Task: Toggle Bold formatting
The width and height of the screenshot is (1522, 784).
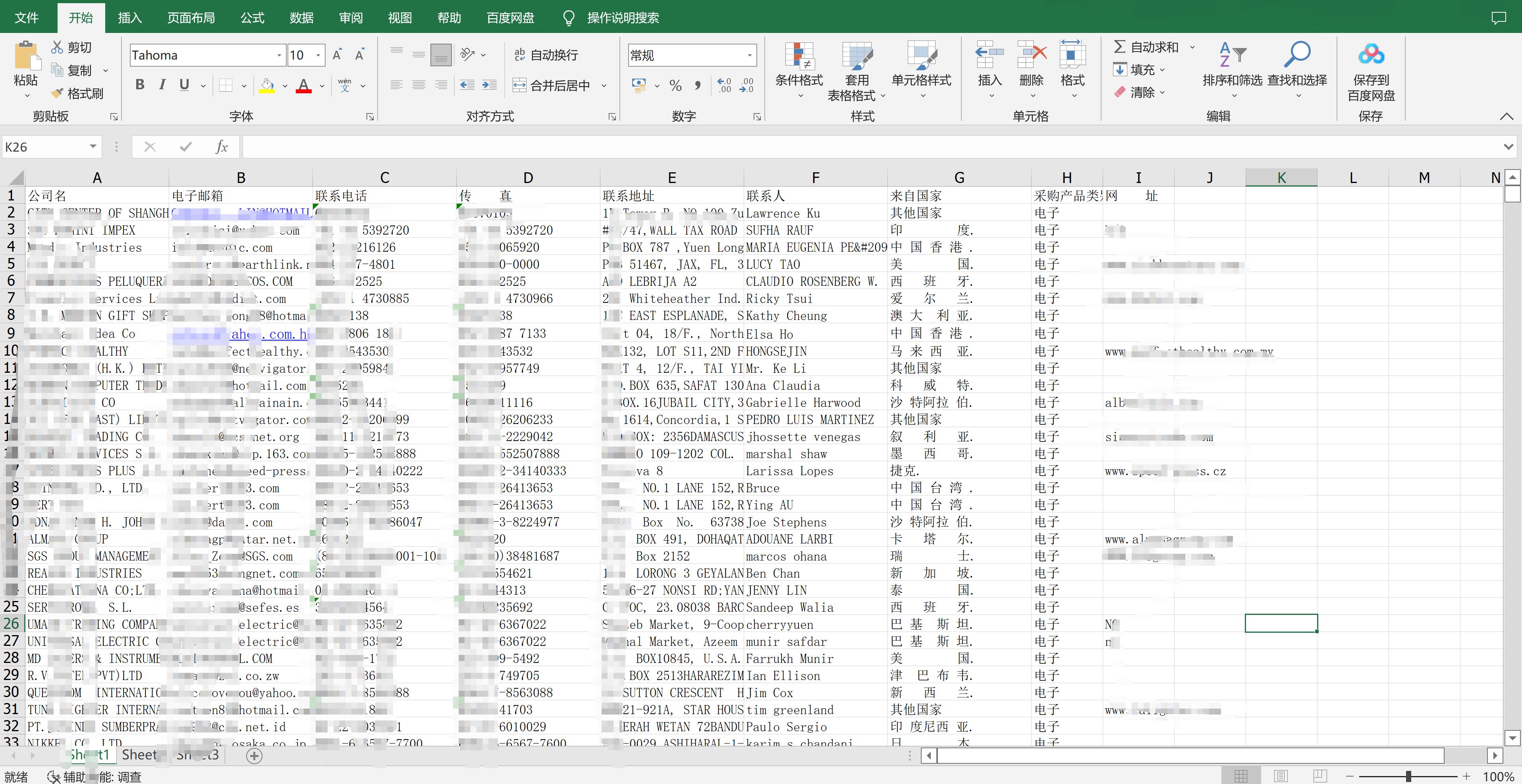Action: pos(140,85)
